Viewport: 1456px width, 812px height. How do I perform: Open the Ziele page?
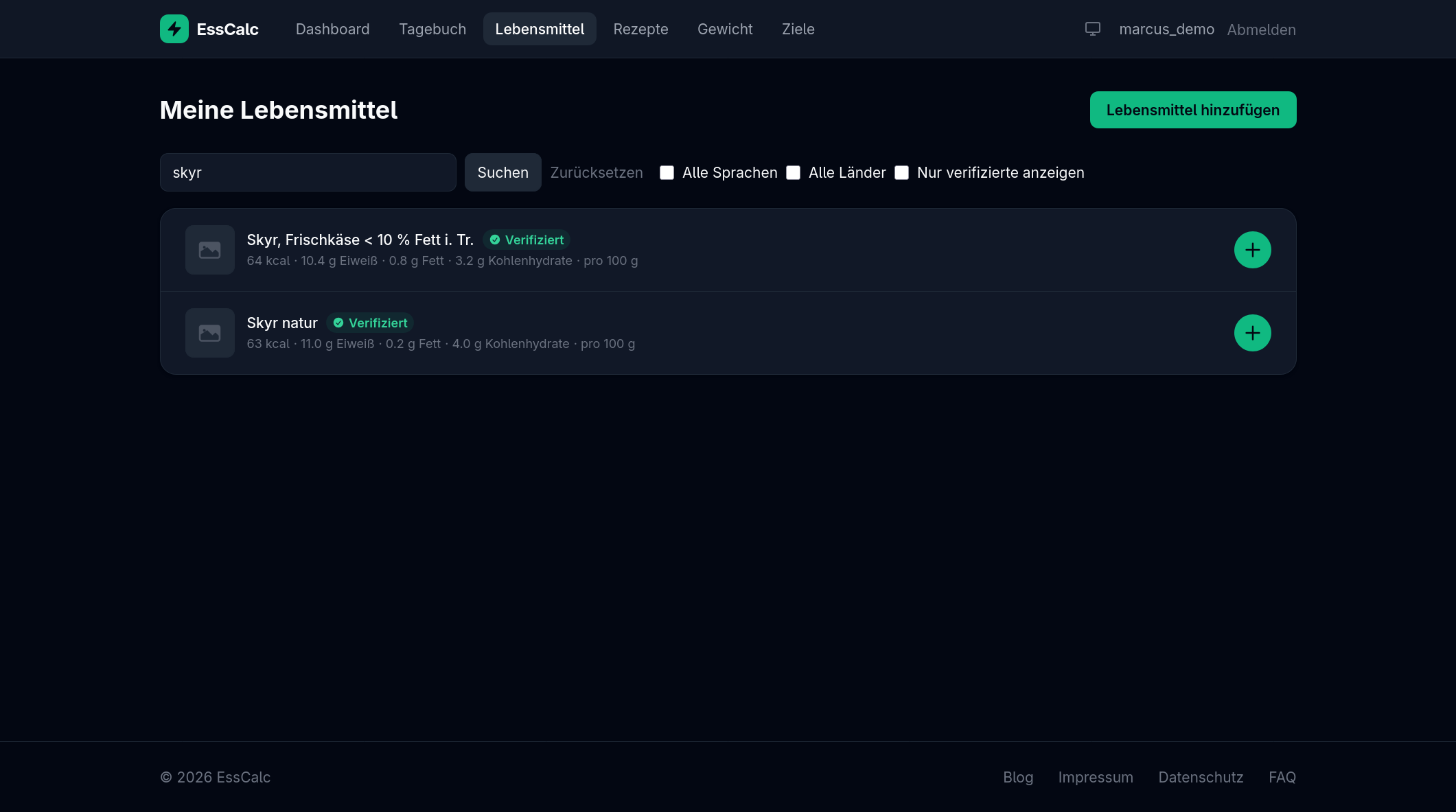click(798, 29)
